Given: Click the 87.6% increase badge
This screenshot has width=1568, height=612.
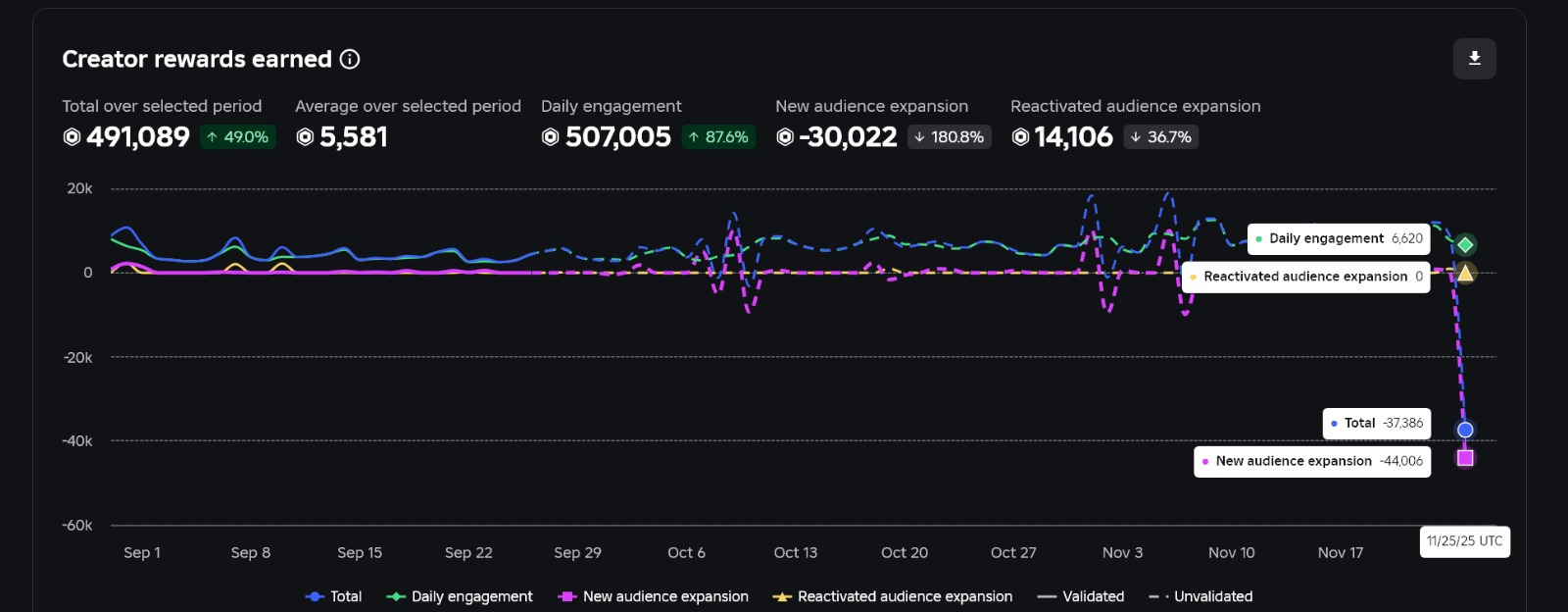Looking at the screenshot, I should click(718, 137).
